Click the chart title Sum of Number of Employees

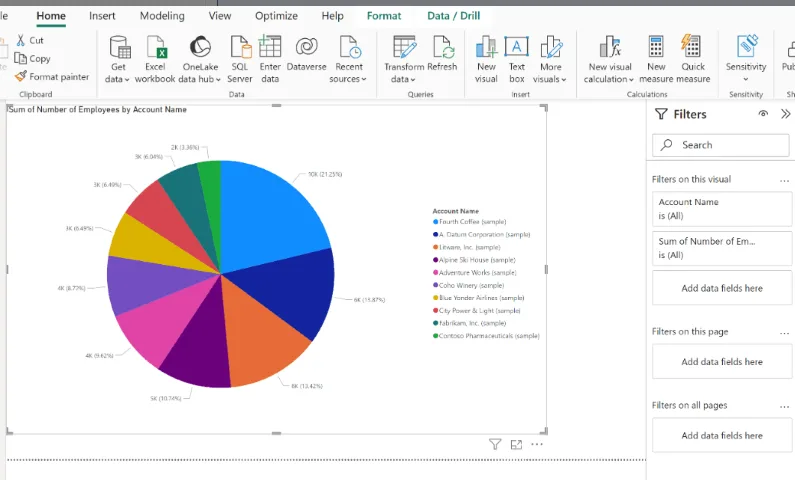click(x=97, y=109)
